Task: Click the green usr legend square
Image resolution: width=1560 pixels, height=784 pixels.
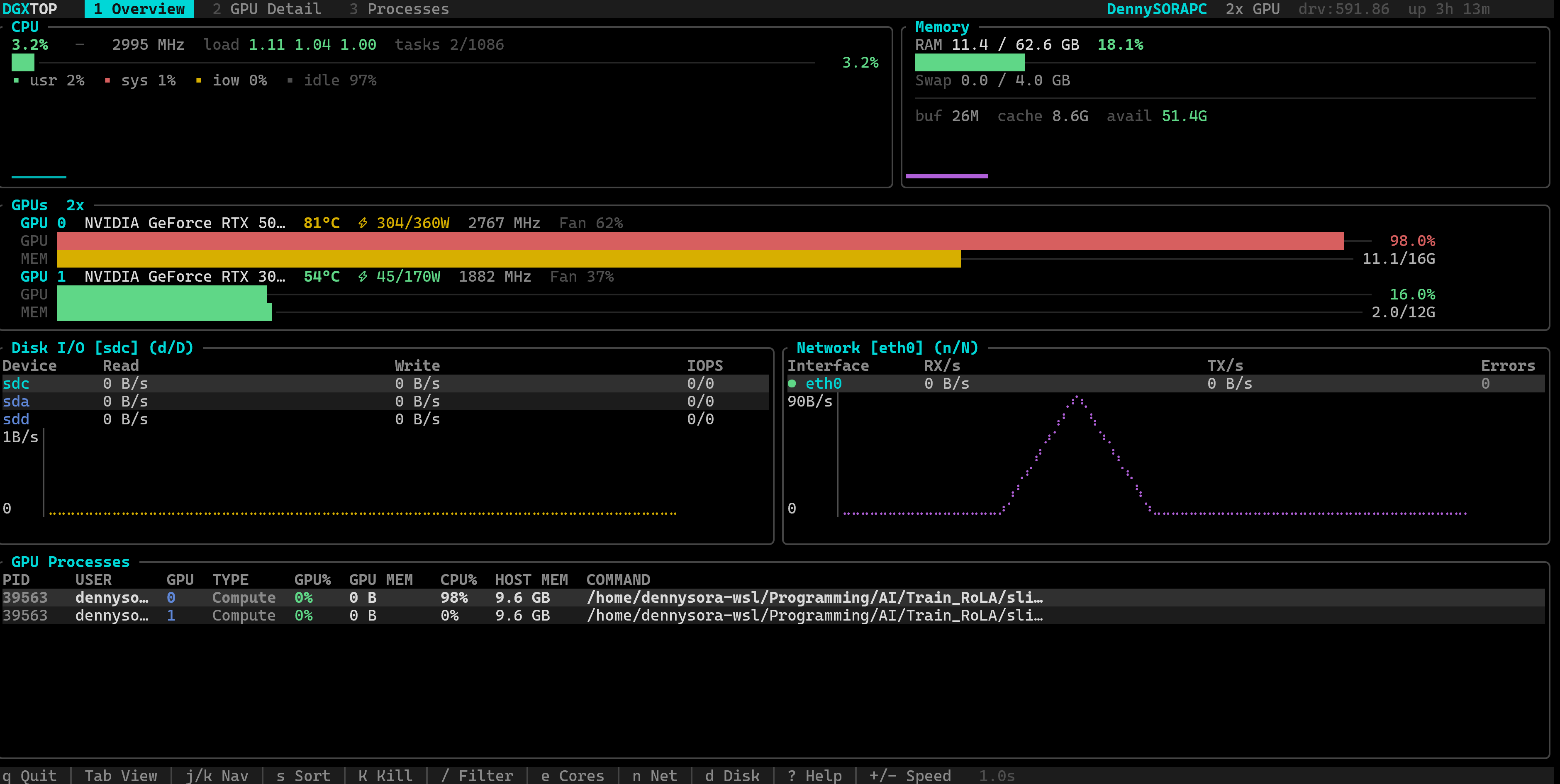Action: pyautogui.click(x=16, y=80)
